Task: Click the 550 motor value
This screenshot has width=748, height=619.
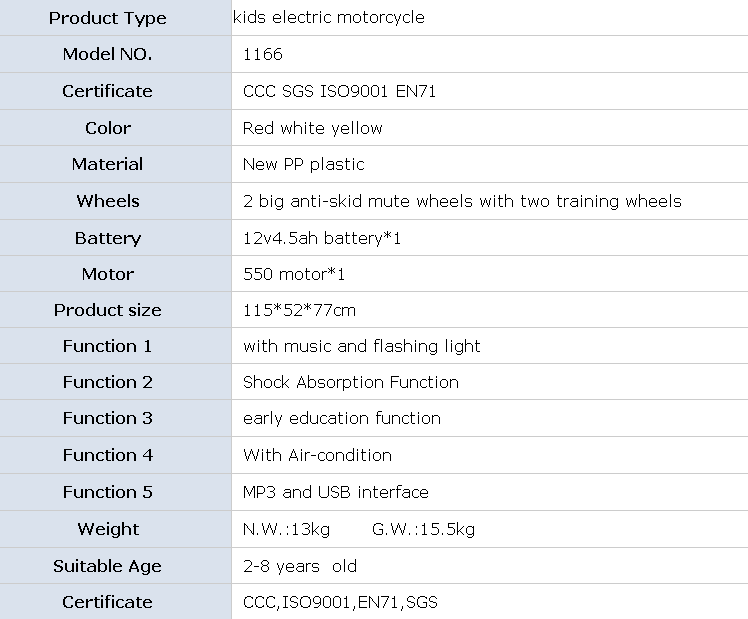Action: click(x=293, y=274)
